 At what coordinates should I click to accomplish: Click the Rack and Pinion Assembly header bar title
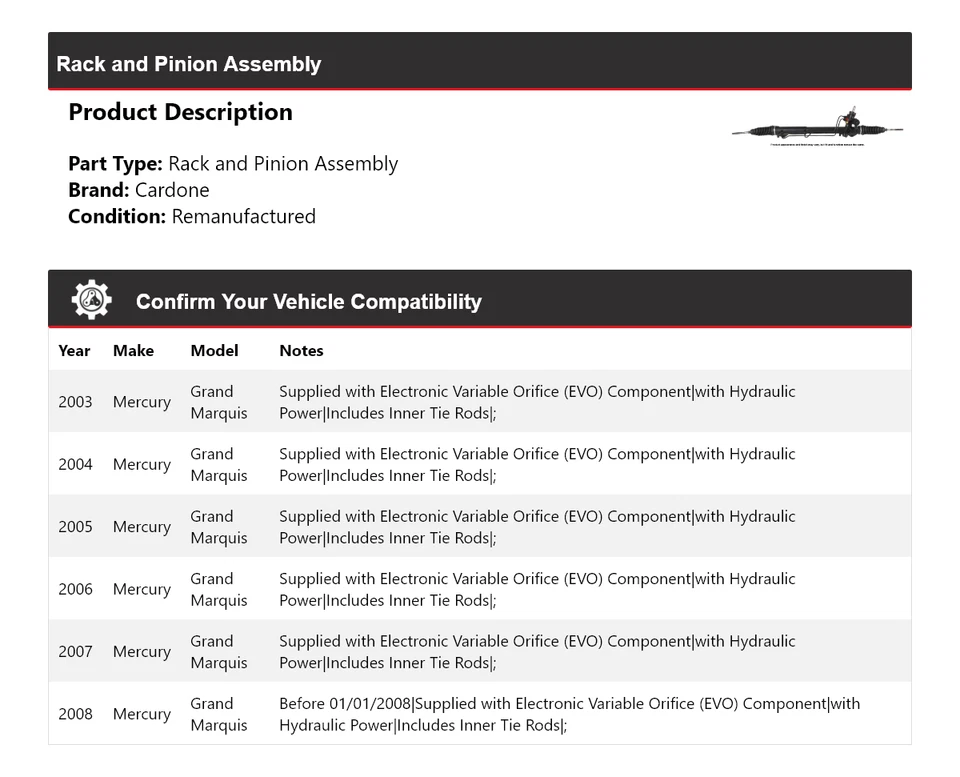coord(189,64)
